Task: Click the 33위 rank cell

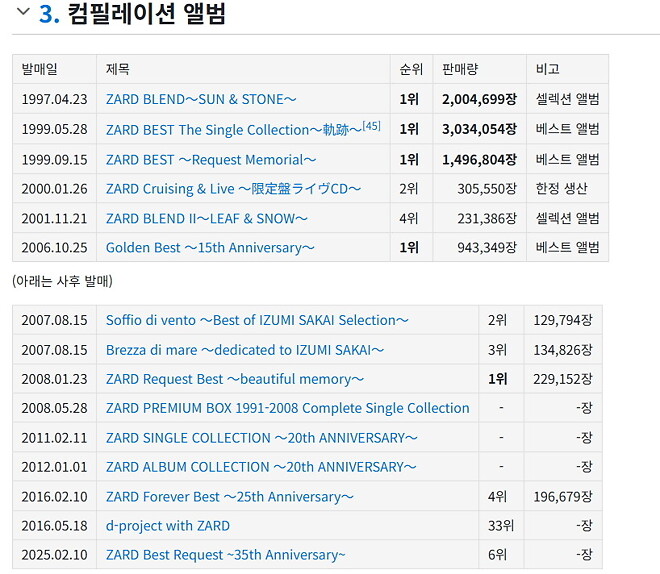Action: [501, 526]
